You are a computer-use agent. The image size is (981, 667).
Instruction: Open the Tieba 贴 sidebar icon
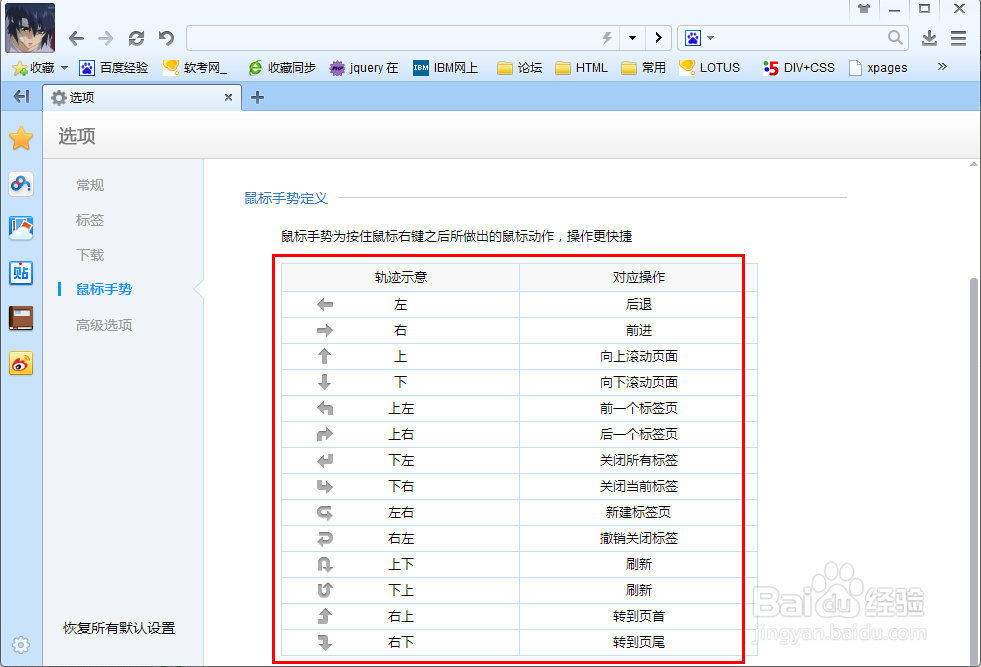click(x=21, y=273)
